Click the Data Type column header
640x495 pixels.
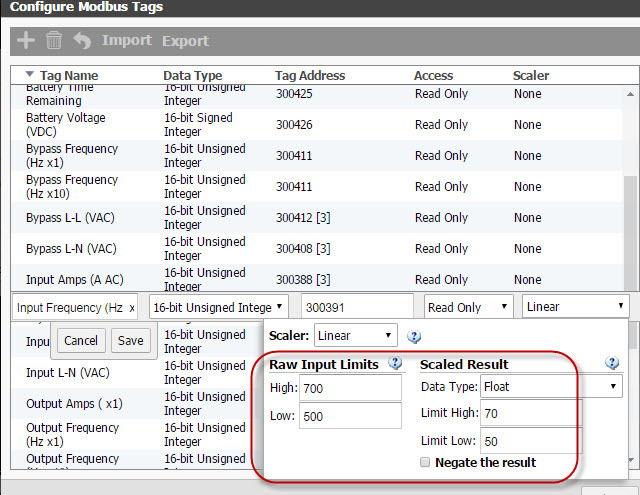coord(193,75)
